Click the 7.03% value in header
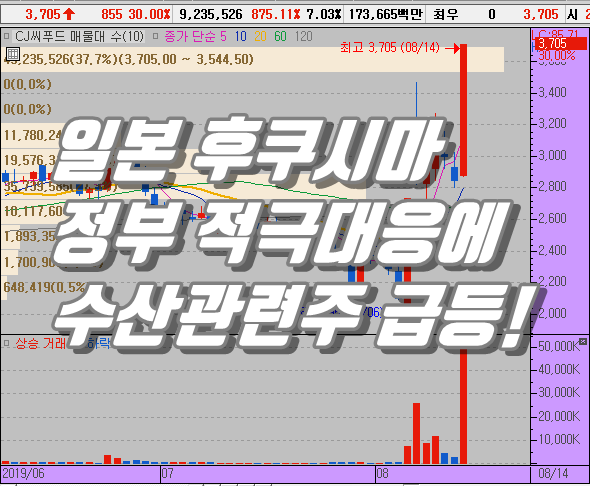 [324, 14]
